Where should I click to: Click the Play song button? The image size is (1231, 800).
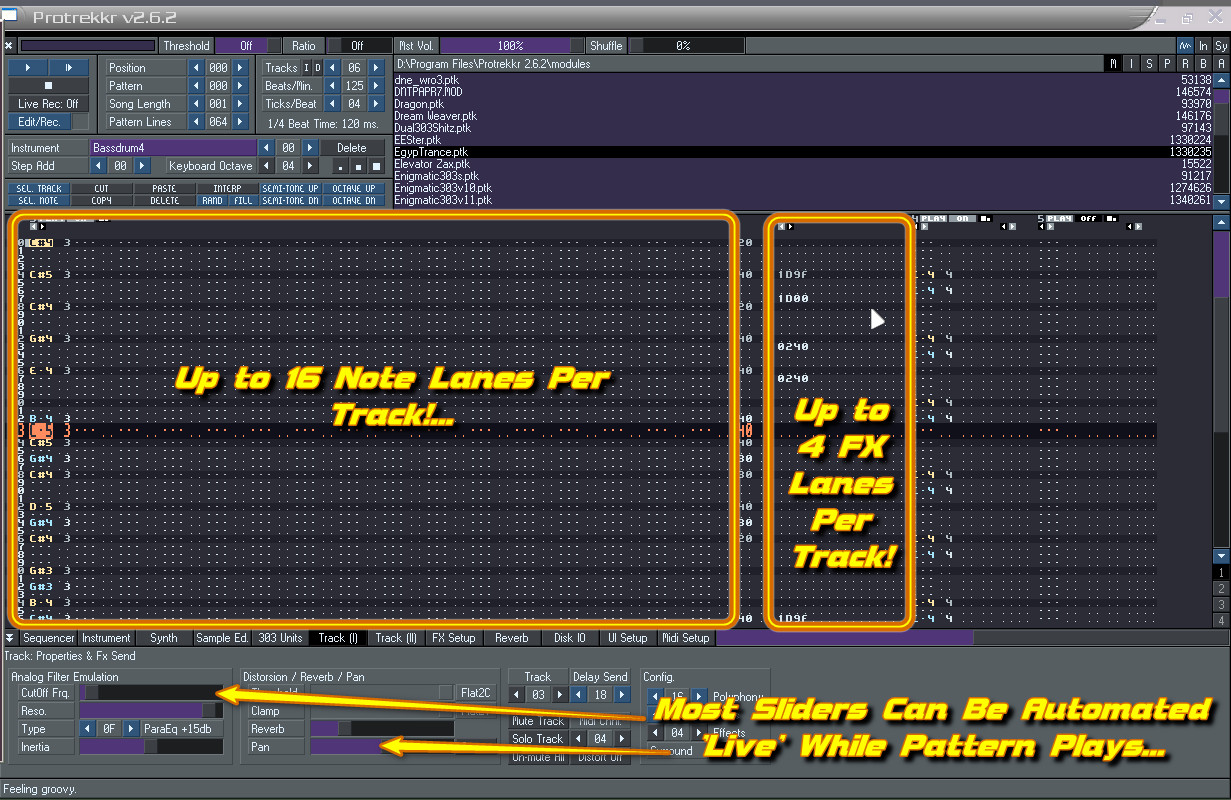(x=27, y=67)
